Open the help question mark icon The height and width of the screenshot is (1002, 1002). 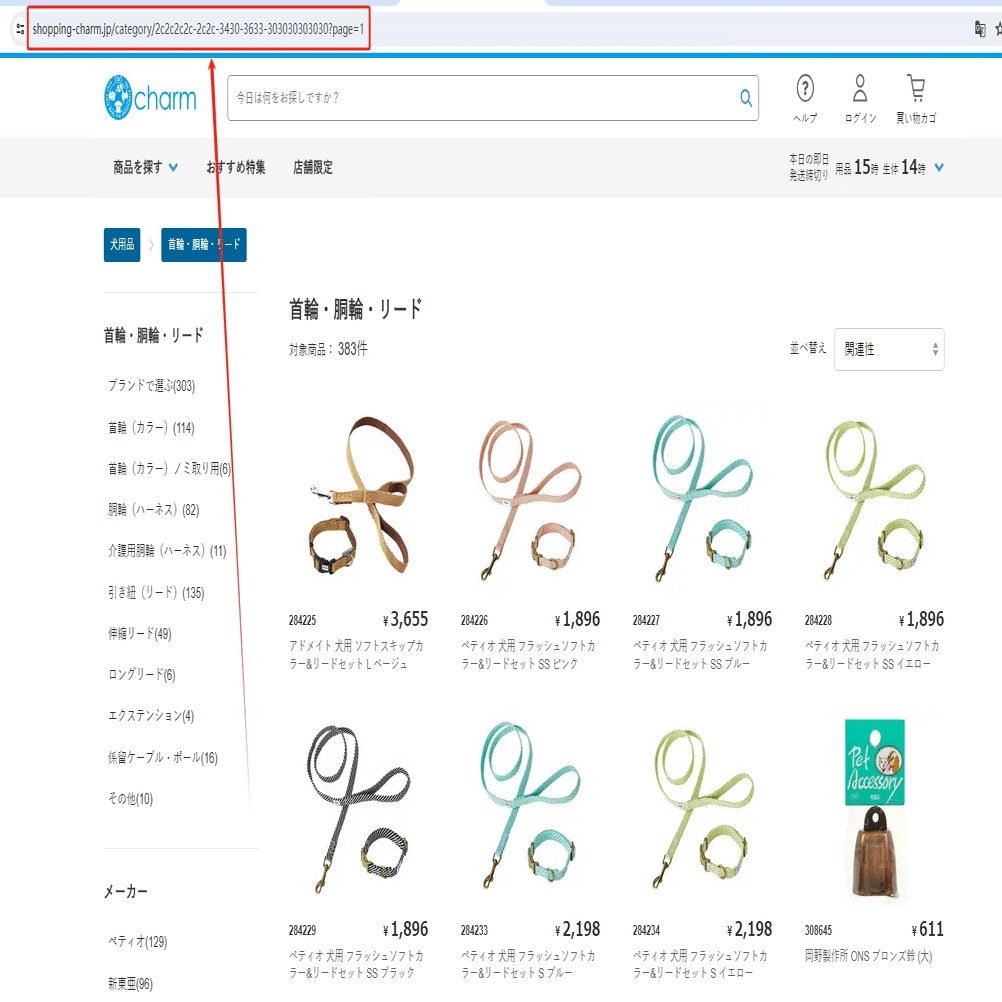805,88
